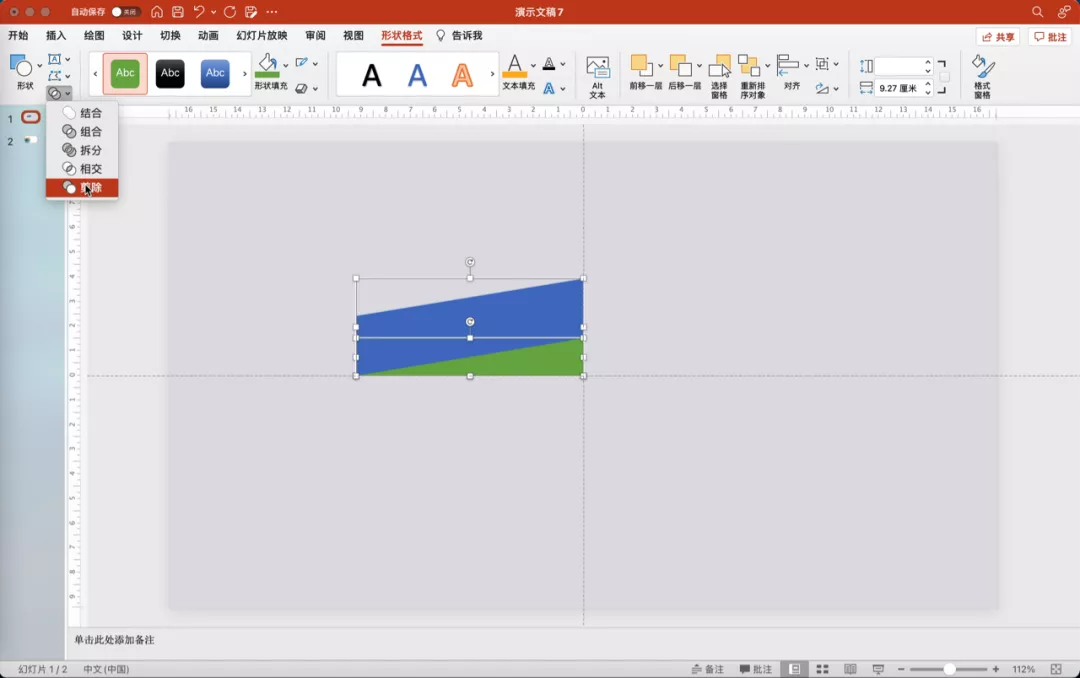Choose 相交 (Intersect) from merge menu
This screenshot has width=1080, height=678.
(82, 169)
